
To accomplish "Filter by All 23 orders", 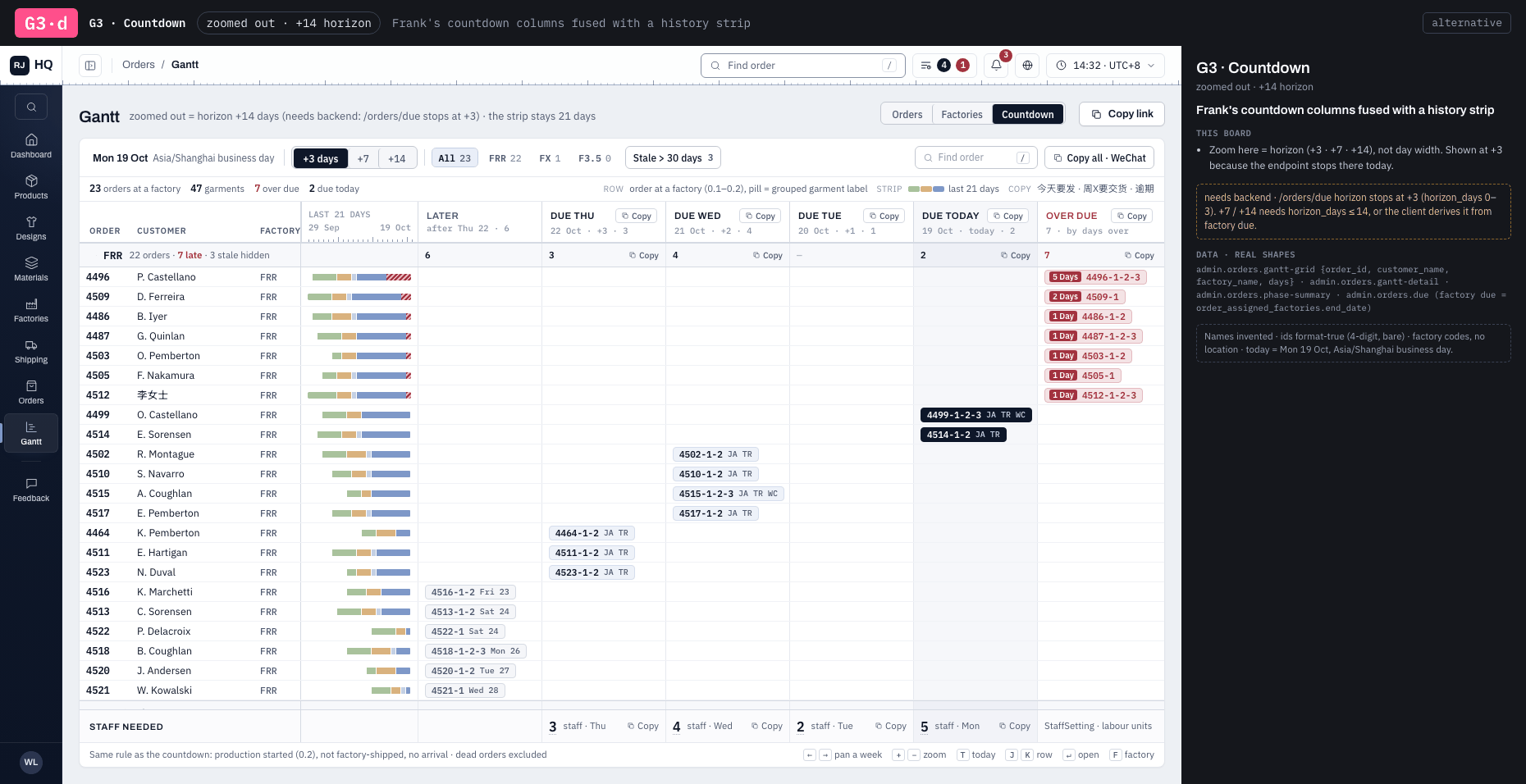I will (x=455, y=158).
